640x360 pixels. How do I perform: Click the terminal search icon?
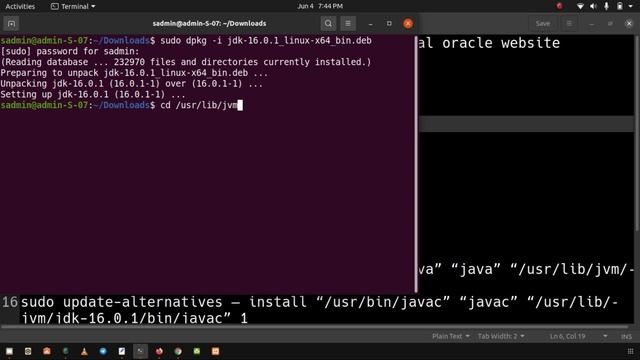click(x=328, y=24)
